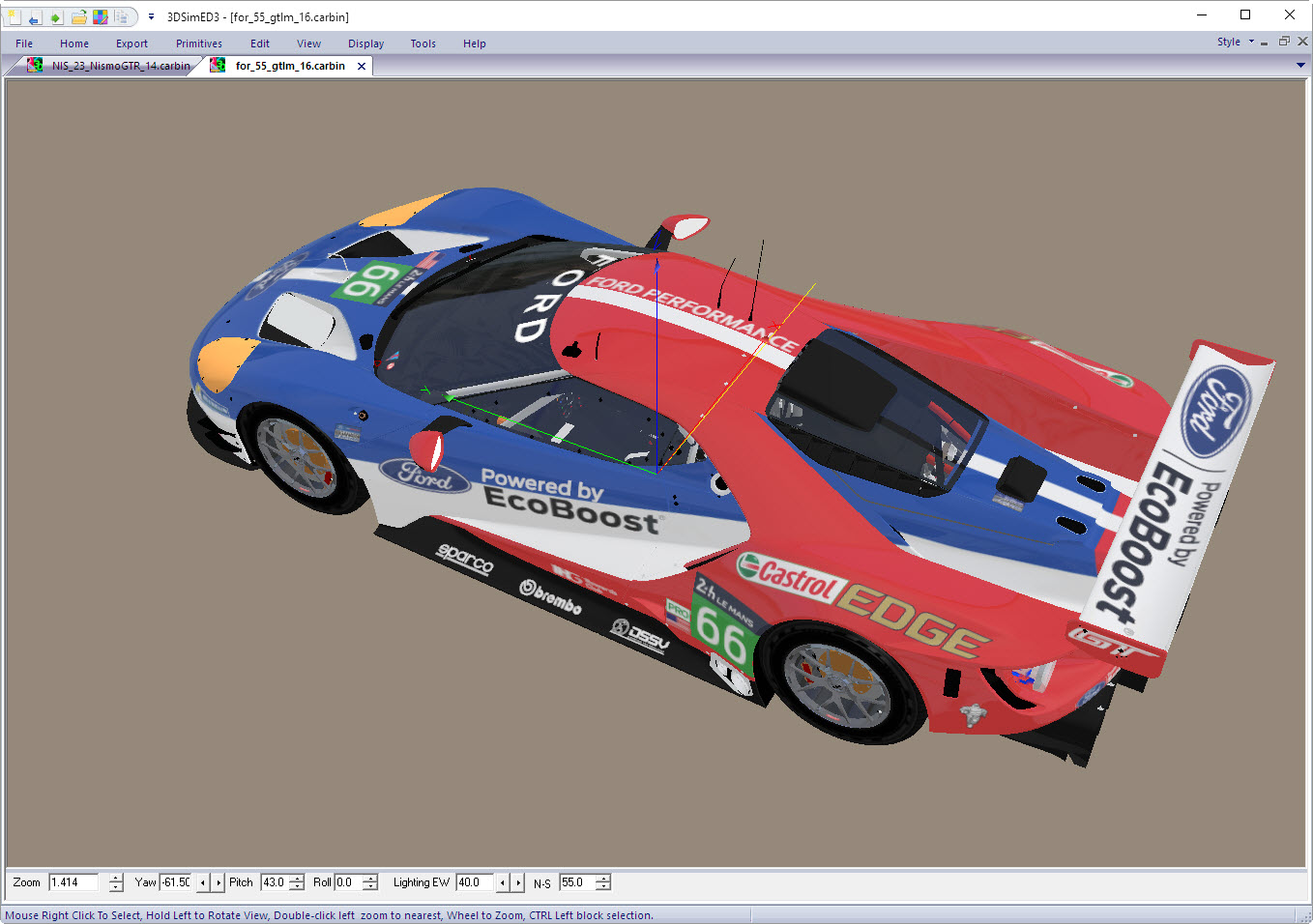Screen dimensions: 1313x924
Task: Click the Yaw value field
Action: click(x=177, y=882)
